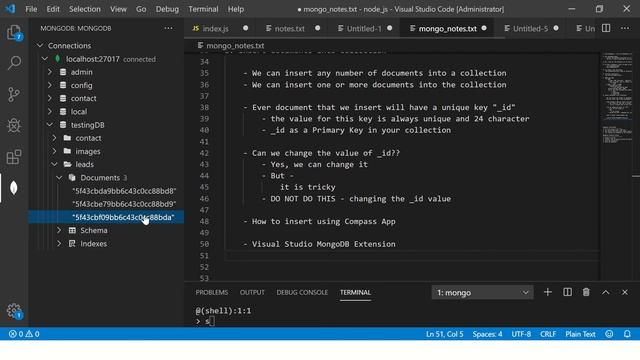
Task: Click the Documents stack icon
Action: 72,178
